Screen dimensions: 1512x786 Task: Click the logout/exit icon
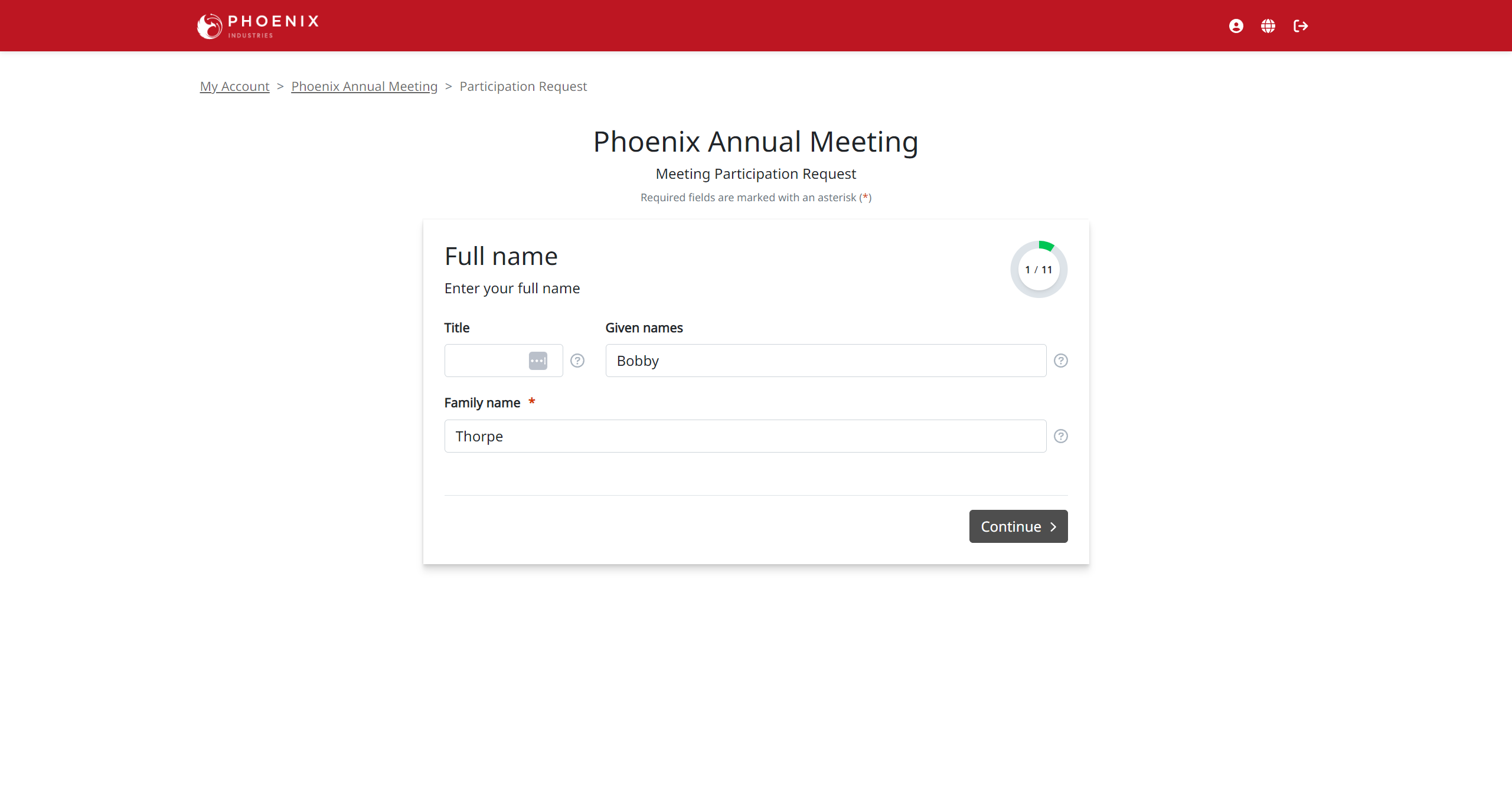tap(1300, 26)
